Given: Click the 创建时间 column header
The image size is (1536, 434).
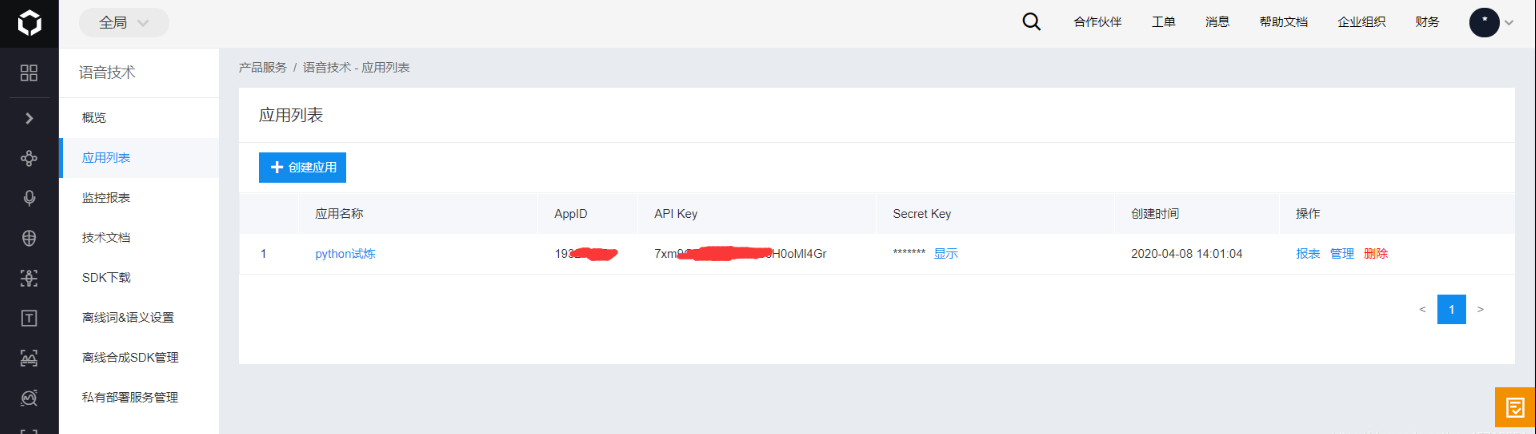Looking at the screenshot, I should coord(1155,214).
